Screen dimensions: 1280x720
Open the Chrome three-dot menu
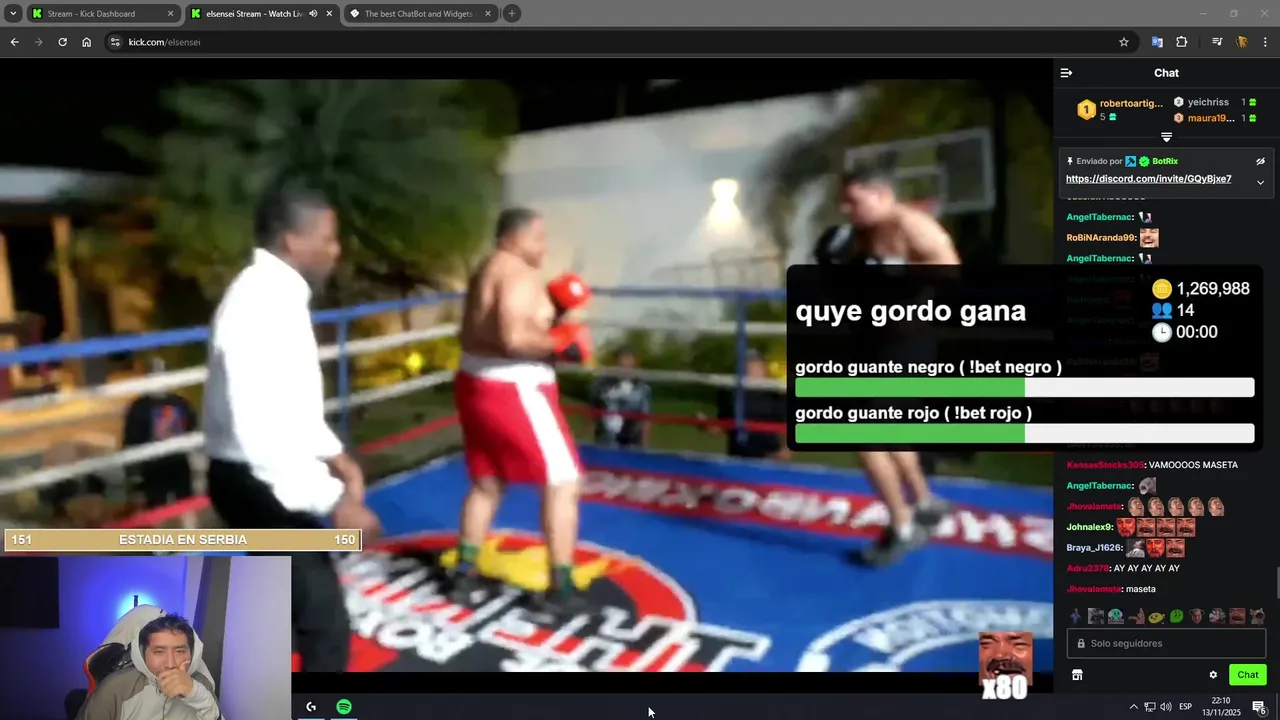[1266, 42]
